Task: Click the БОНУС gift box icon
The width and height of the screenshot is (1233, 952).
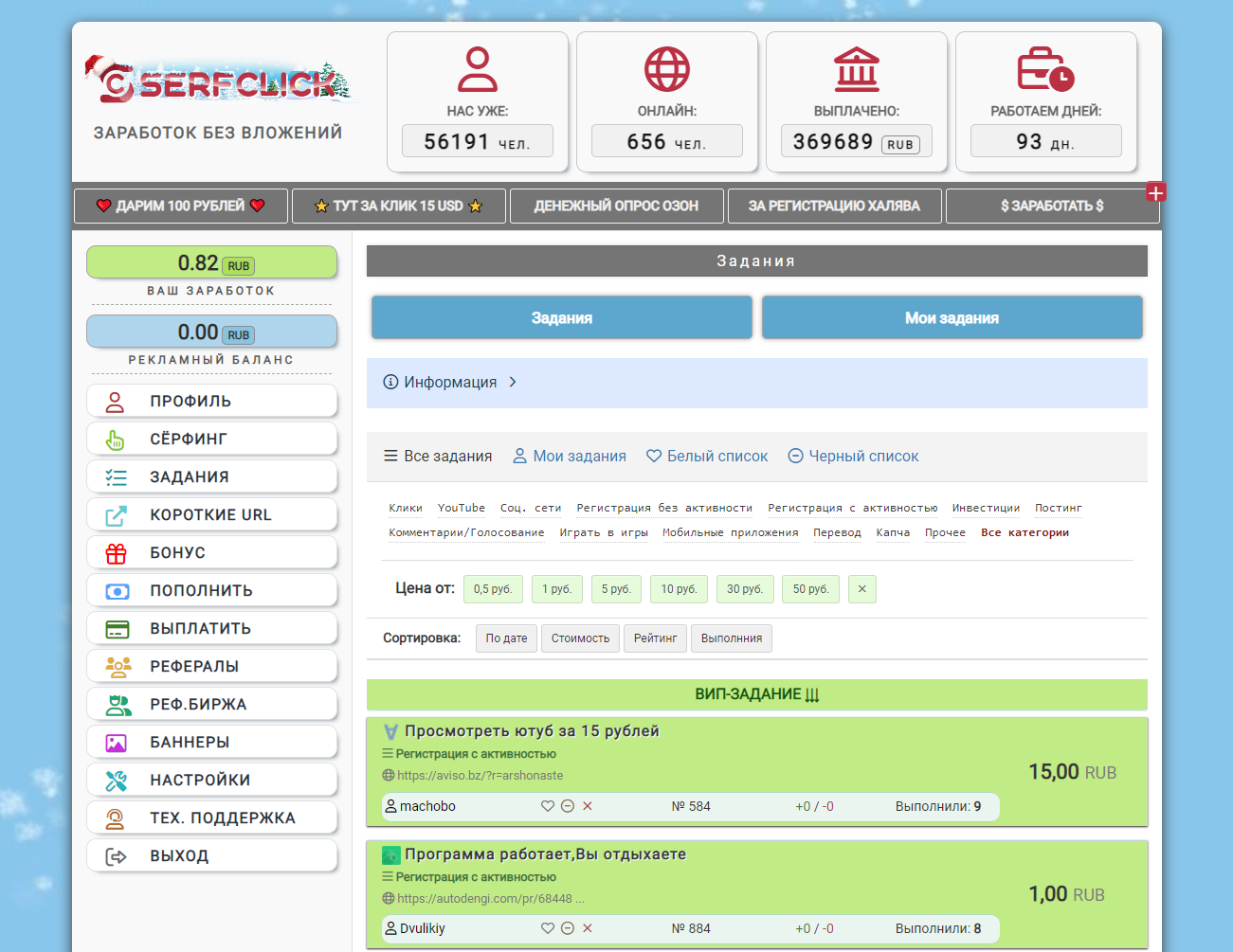Action: pyautogui.click(x=116, y=553)
